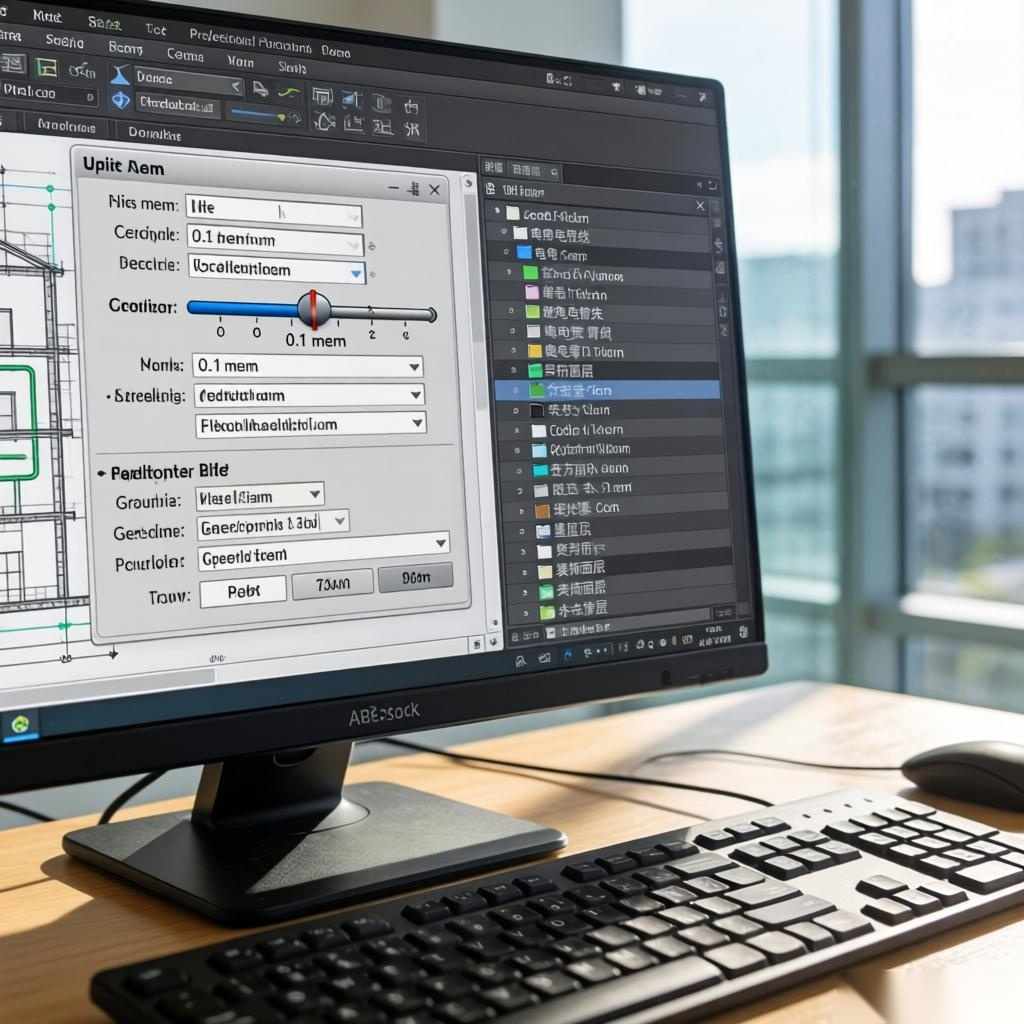Click the blue flag icon in the toolbar icon grid

[x=352, y=99]
